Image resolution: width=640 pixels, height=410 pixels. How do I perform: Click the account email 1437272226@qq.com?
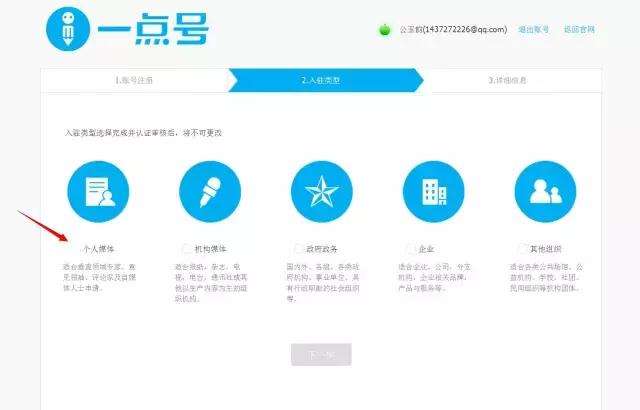[x=465, y=29]
